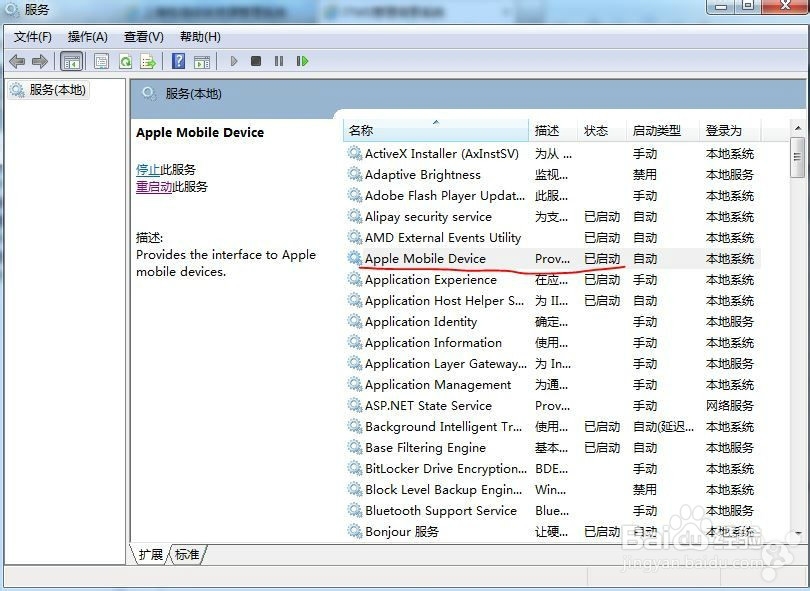Click 禁用 cell in Adaptive Brightness row
The width and height of the screenshot is (810, 591).
coord(645,175)
